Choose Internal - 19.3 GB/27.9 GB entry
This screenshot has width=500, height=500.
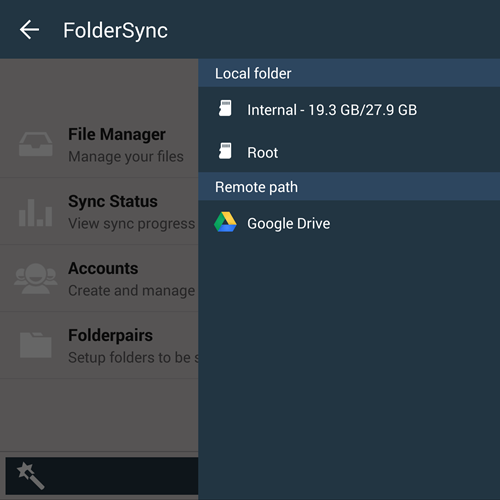click(x=349, y=109)
